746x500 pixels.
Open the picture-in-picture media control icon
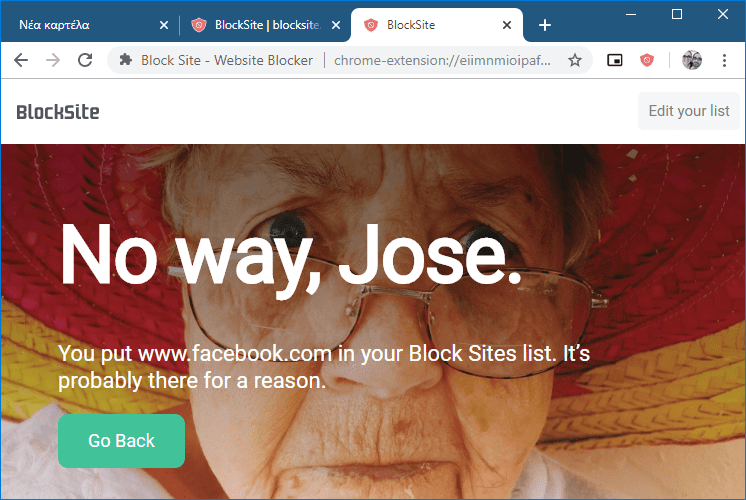pyautogui.click(x=615, y=60)
